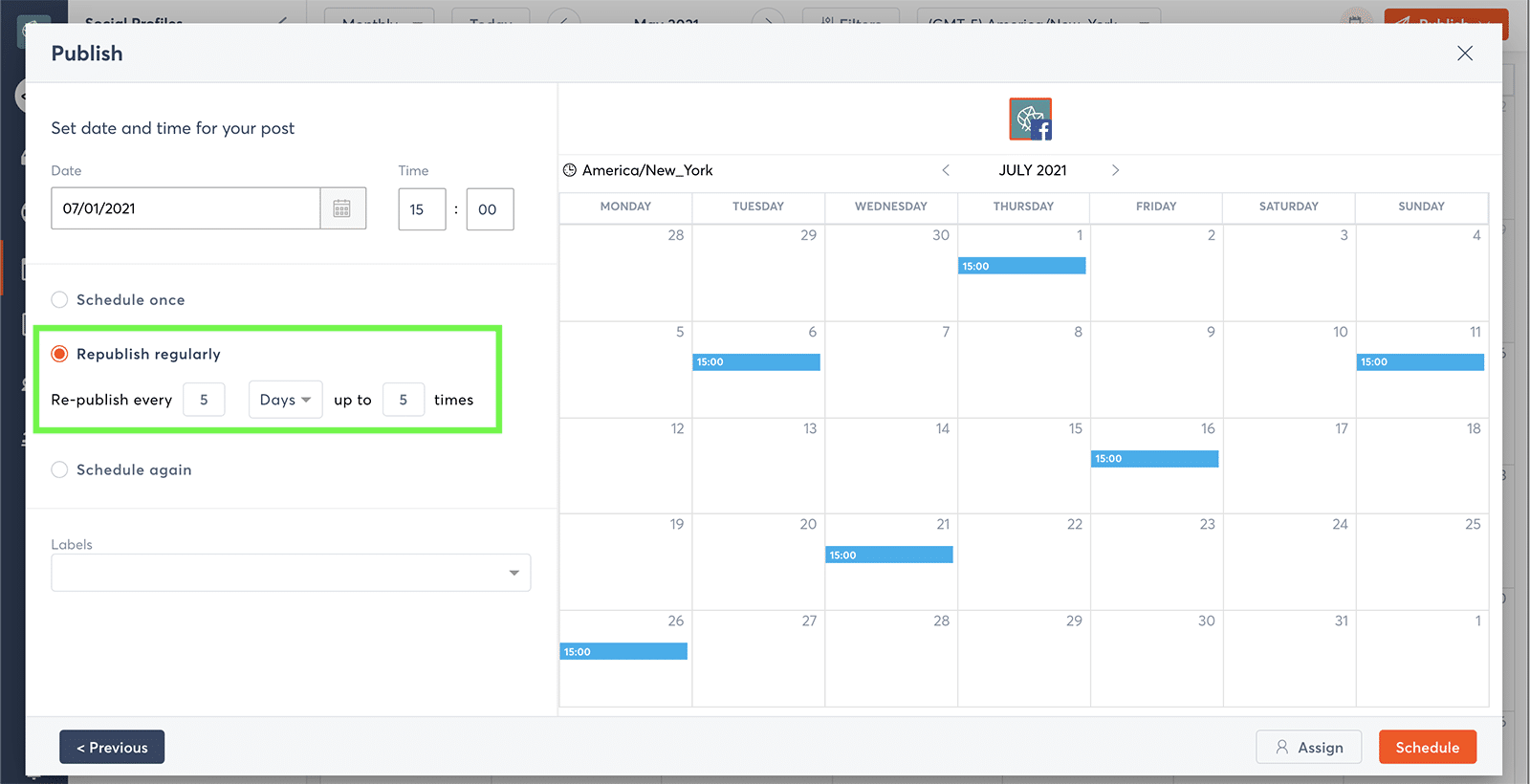Viewport: 1530px width, 784px height.
Task: Click the JULY 2021 month label
Action: click(x=1033, y=170)
